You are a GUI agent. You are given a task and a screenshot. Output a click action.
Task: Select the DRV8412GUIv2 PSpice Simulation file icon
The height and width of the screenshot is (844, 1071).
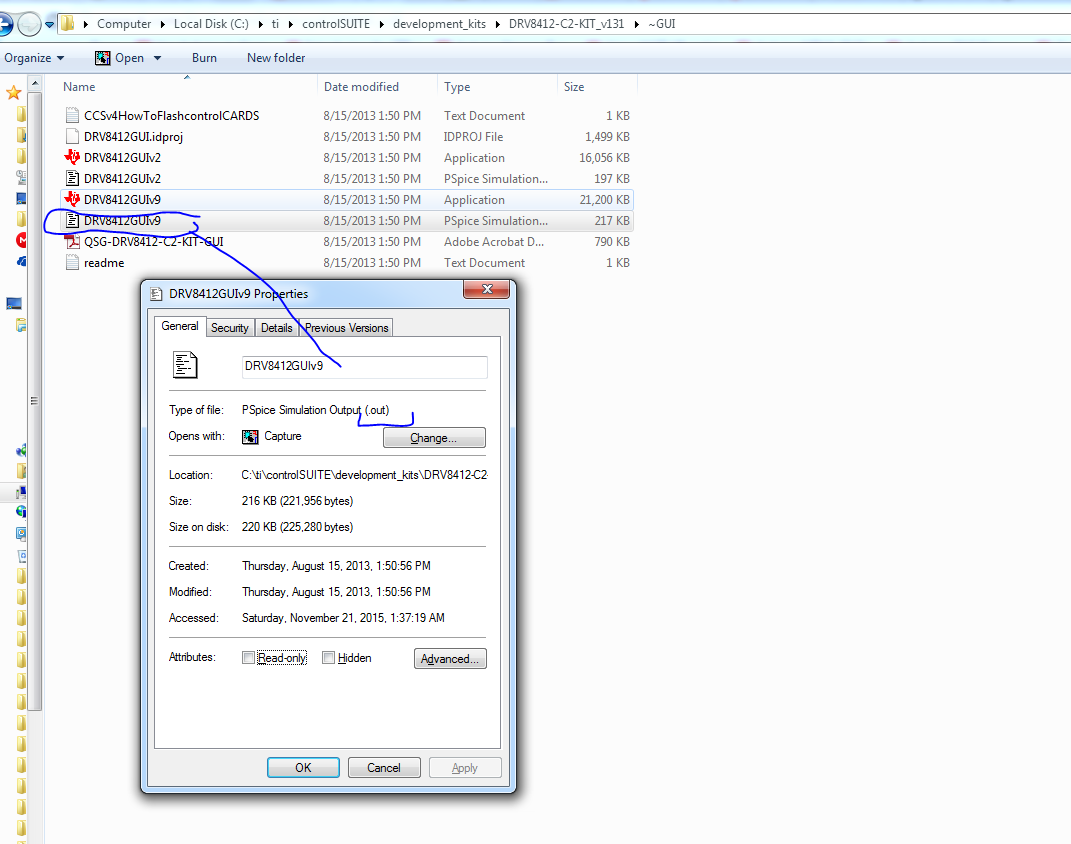pos(72,179)
